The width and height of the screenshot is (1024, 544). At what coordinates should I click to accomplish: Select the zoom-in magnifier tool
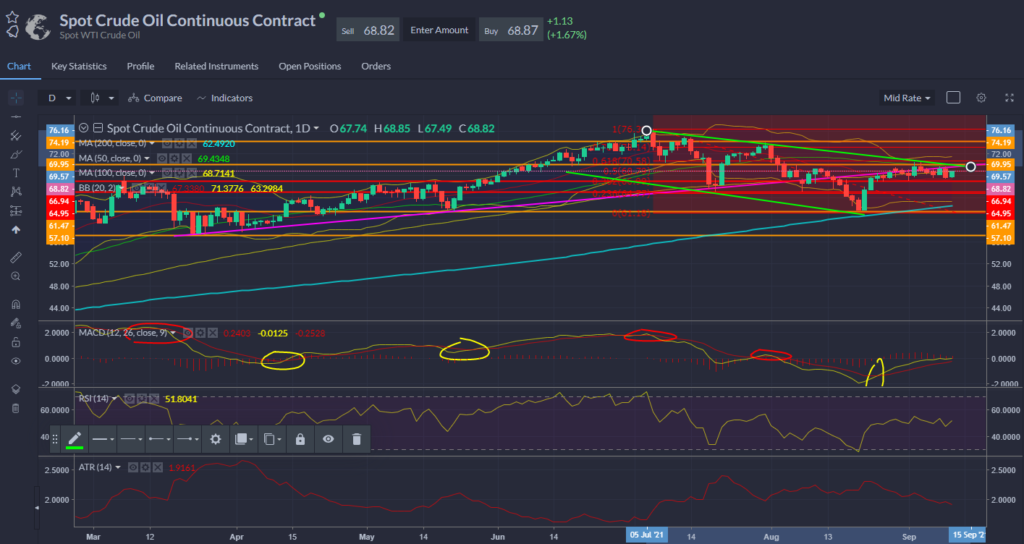tap(15, 275)
